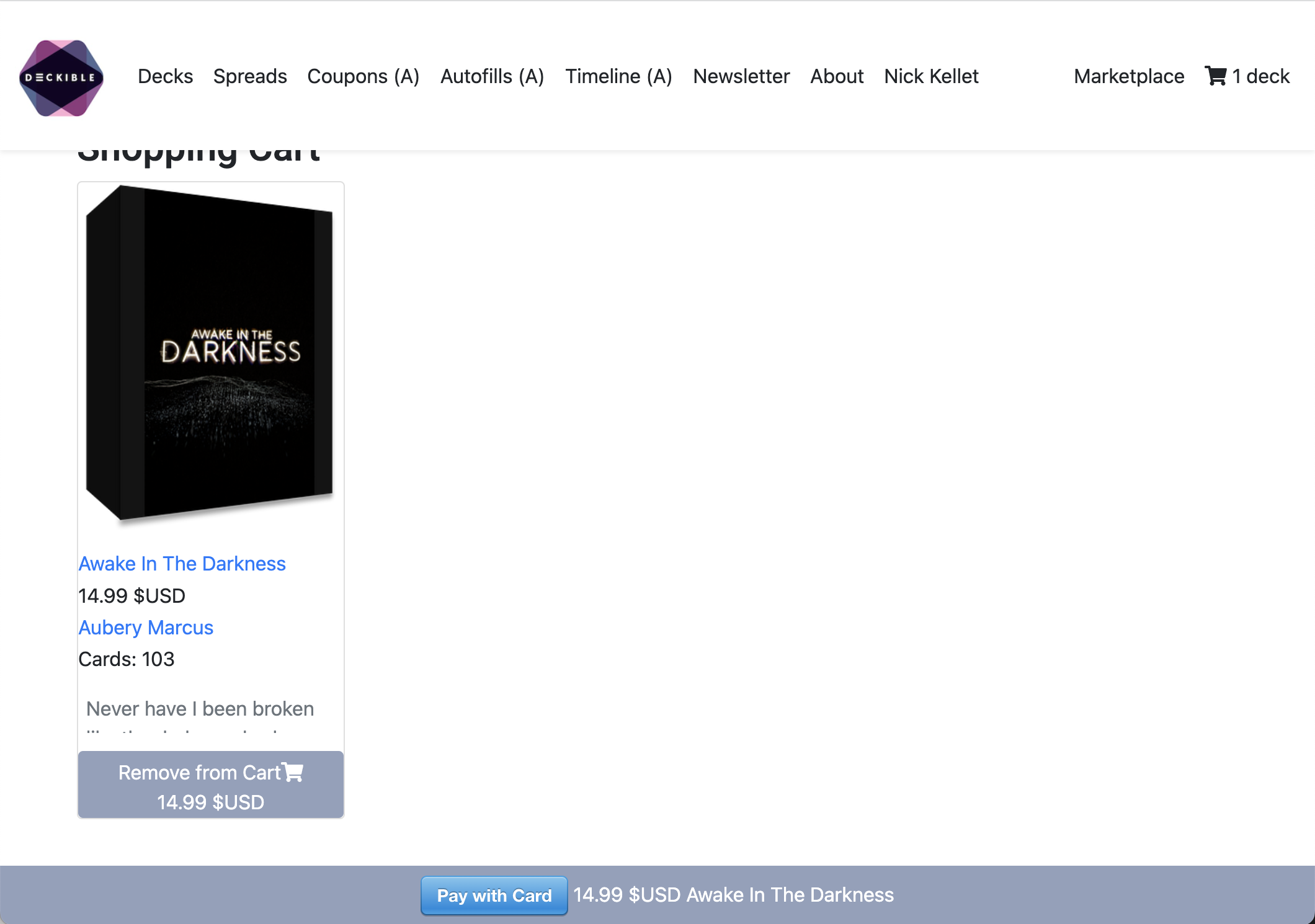Open the About page
Image resolution: width=1315 pixels, height=924 pixels.
click(x=837, y=76)
